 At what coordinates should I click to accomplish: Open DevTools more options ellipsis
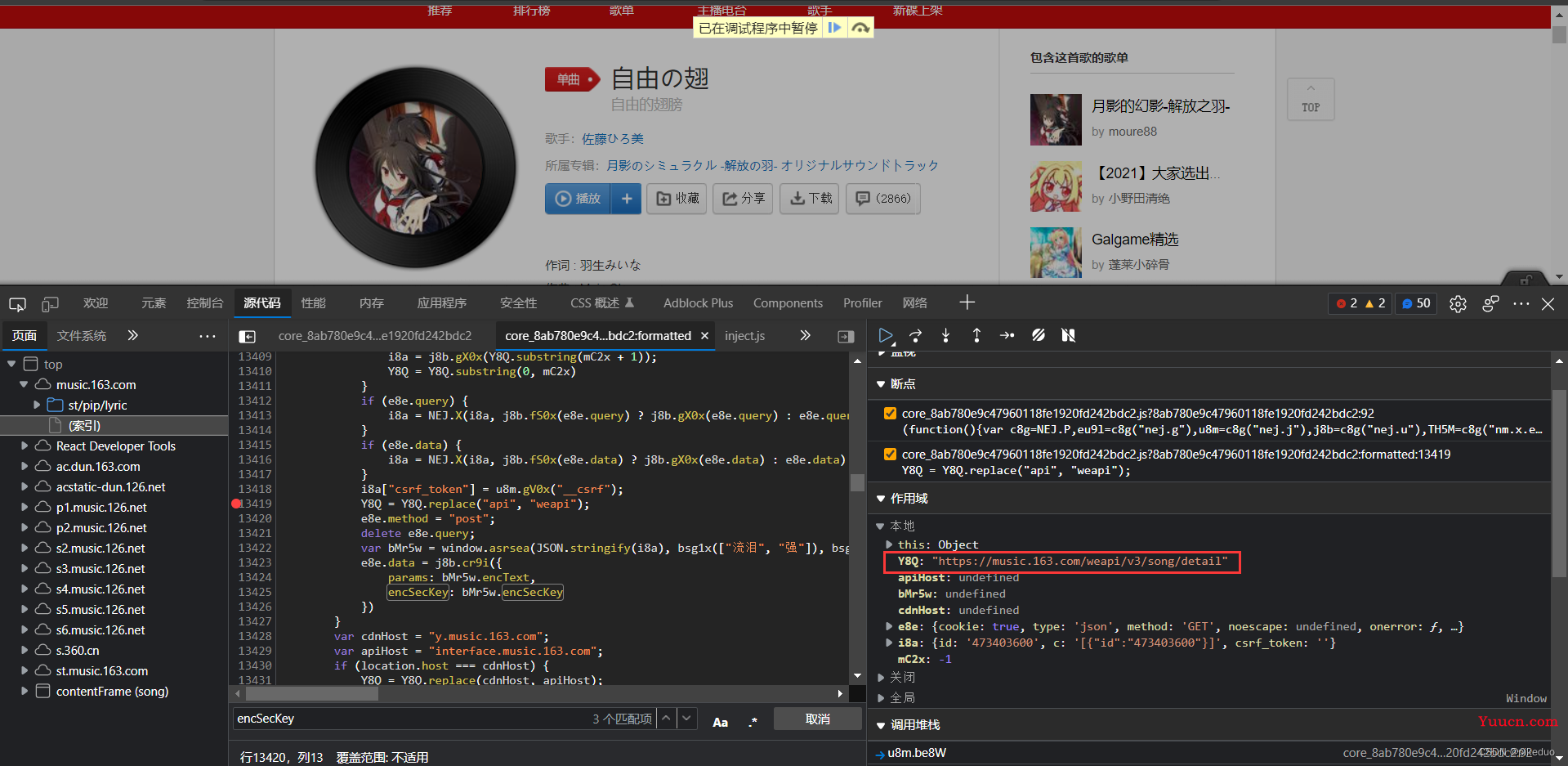point(1521,303)
